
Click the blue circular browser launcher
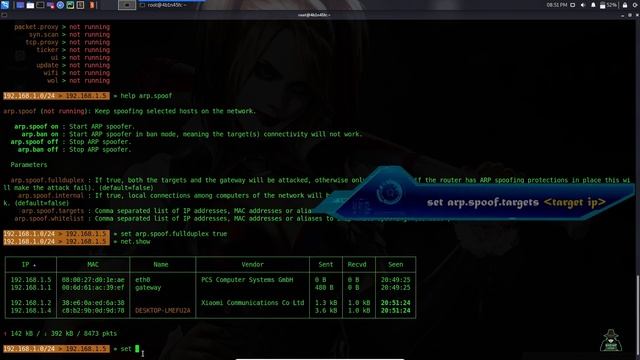click(x=60, y=5)
